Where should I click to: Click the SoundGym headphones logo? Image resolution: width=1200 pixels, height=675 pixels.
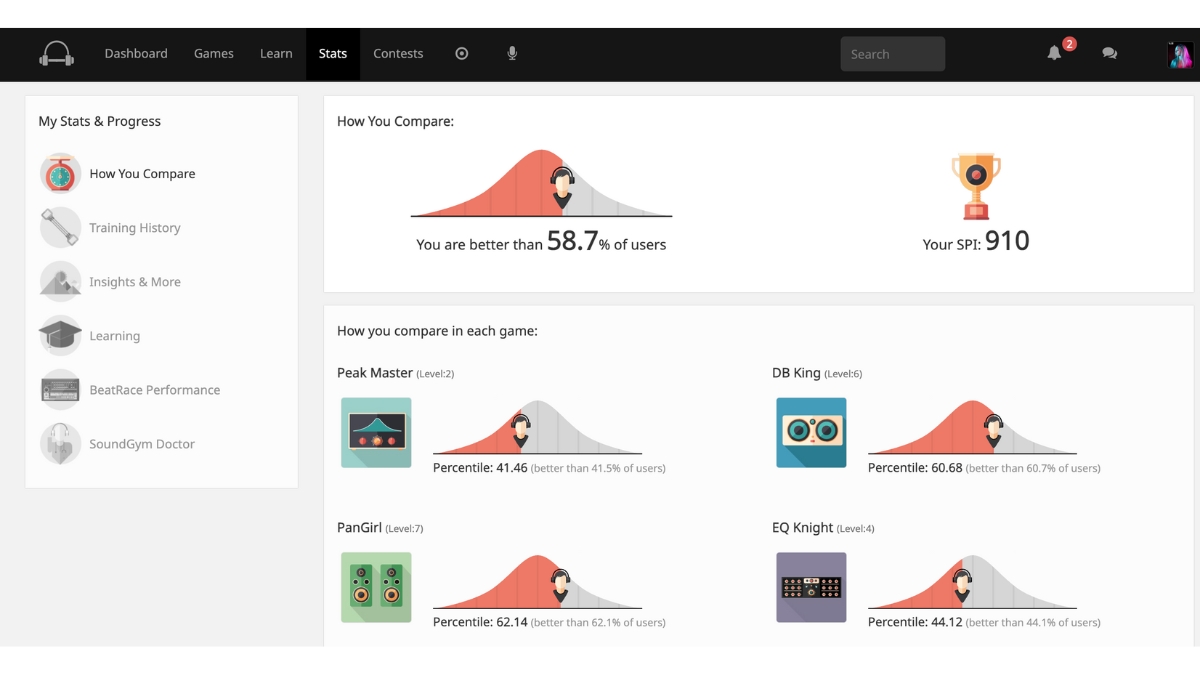coord(56,54)
